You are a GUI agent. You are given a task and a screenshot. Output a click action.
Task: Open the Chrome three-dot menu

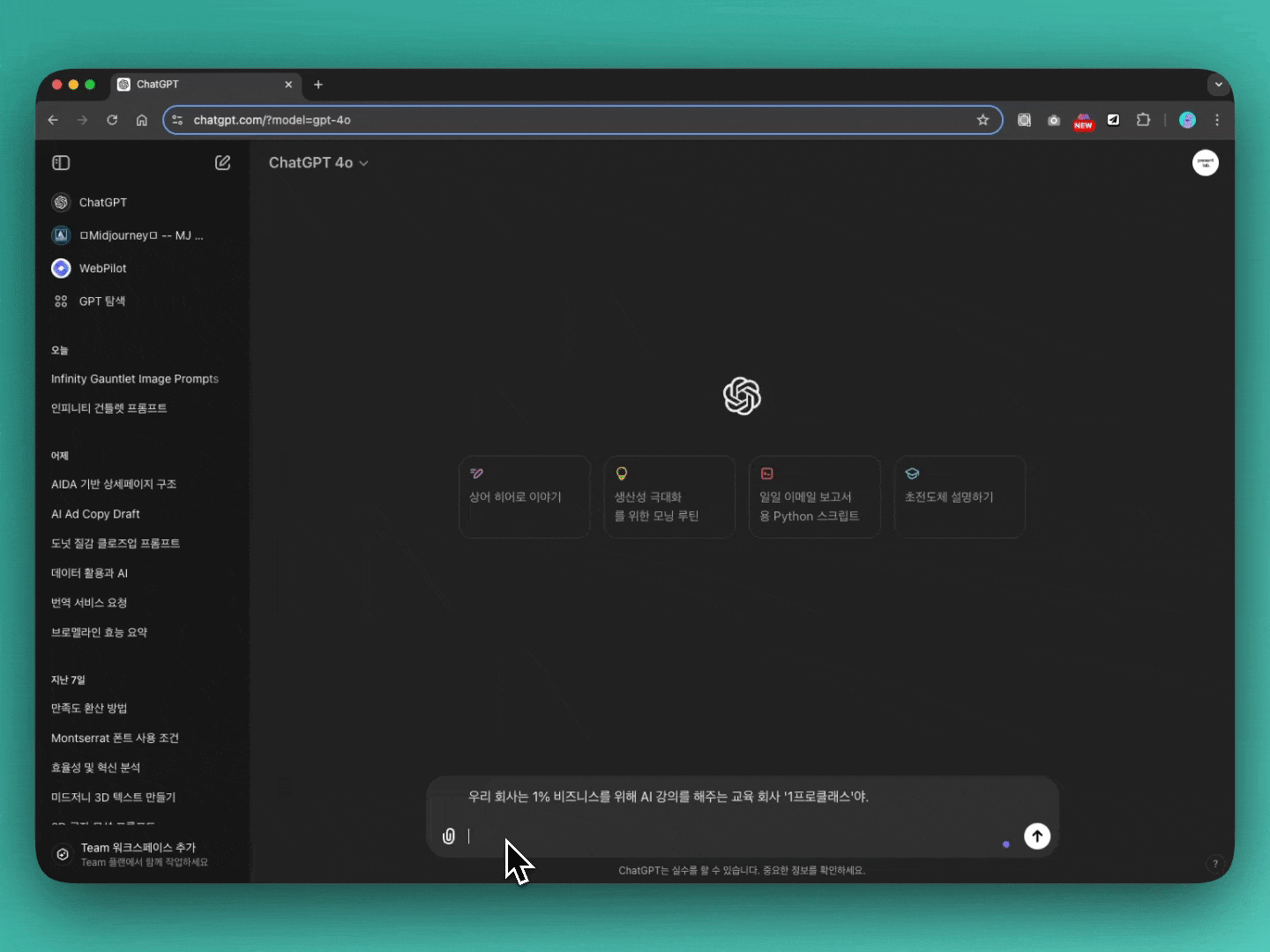click(x=1217, y=120)
